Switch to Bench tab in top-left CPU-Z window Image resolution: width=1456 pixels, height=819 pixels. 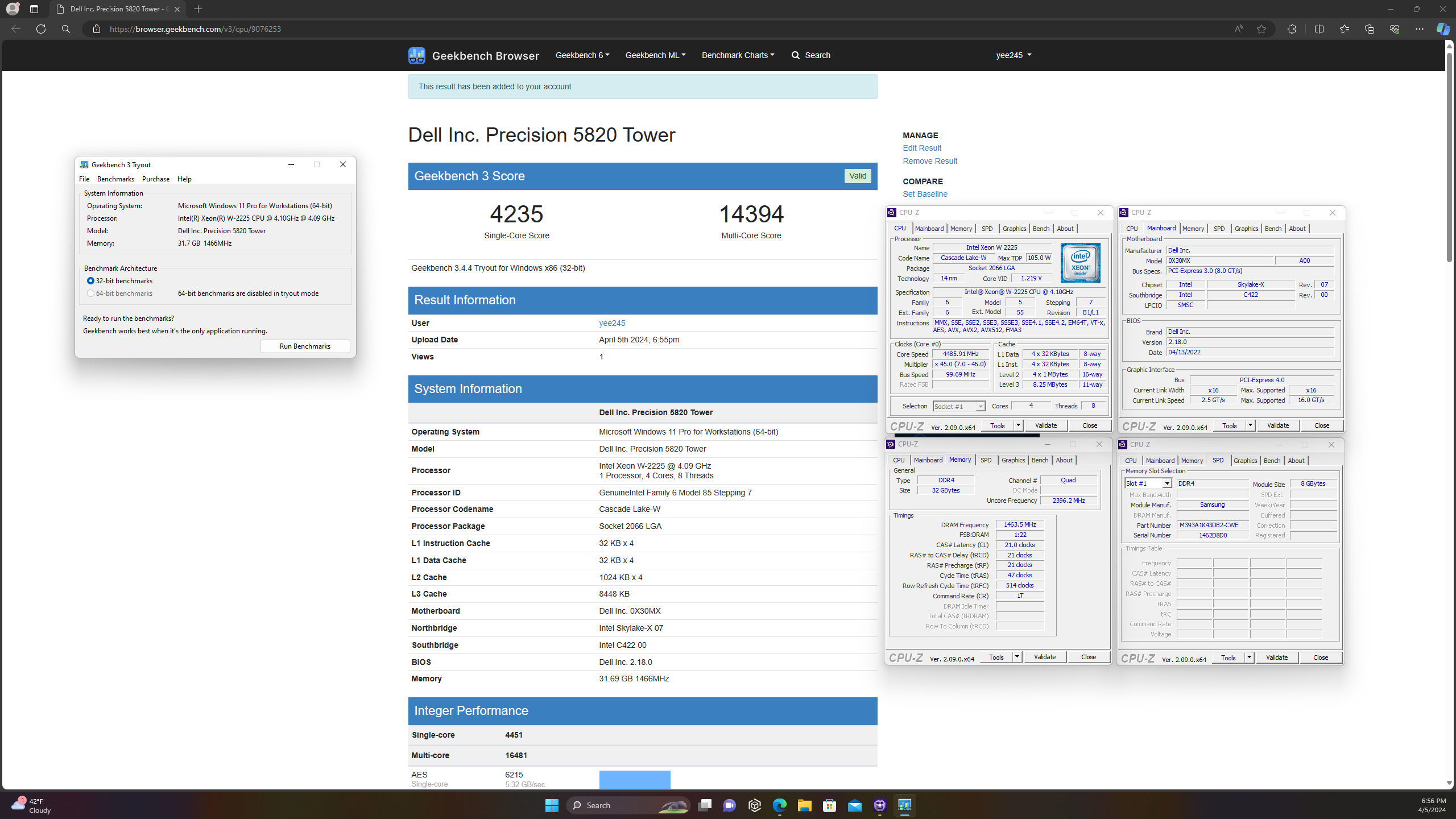[1041, 229]
